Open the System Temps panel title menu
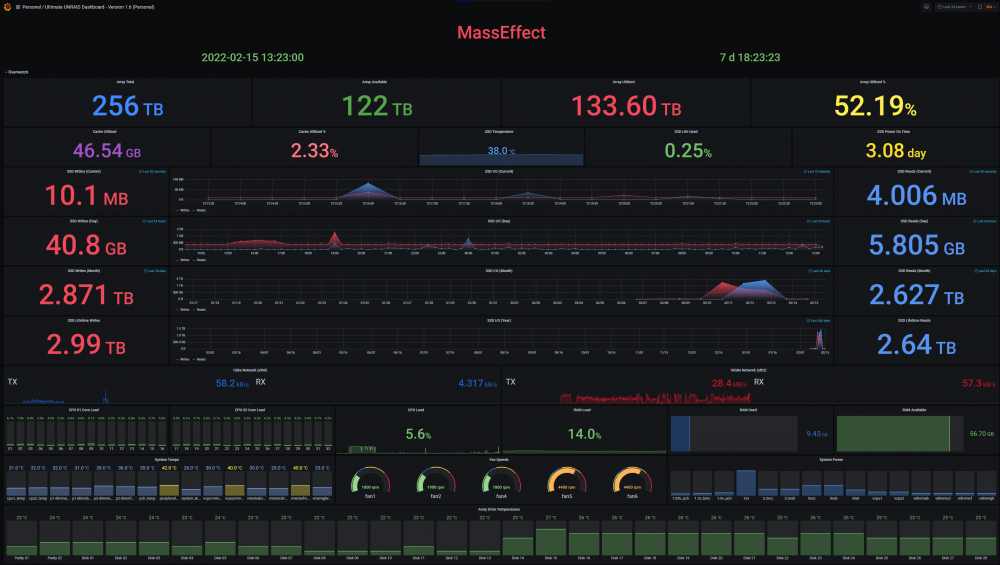This screenshot has height=565, width=1000. point(167,460)
